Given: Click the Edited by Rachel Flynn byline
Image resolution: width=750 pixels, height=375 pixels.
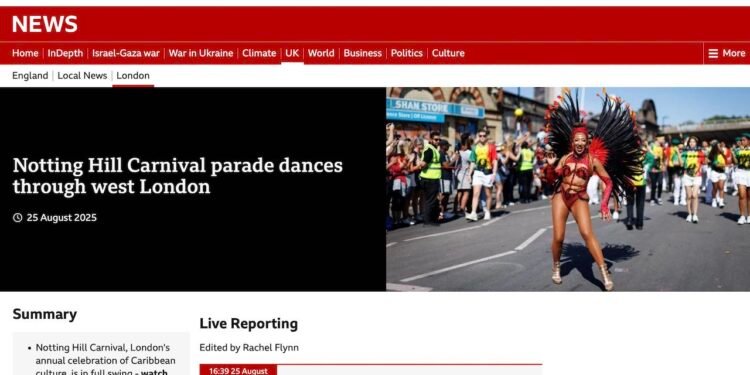Looking at the screenshot, I should [x=249, y=348].
